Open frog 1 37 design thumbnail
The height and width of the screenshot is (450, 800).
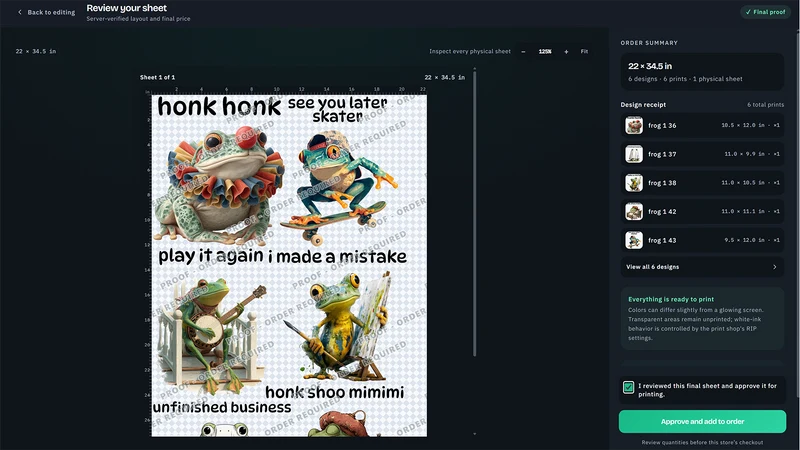tap(634, 154)
